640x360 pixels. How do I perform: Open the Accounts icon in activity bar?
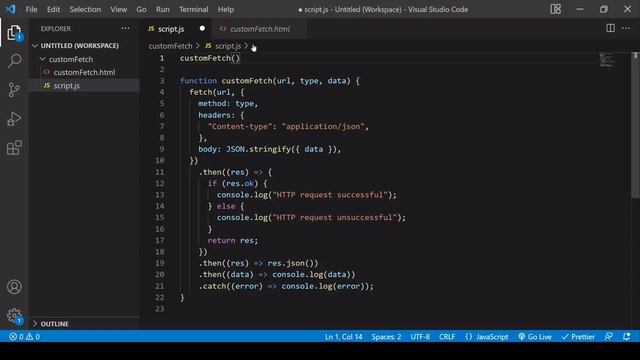pyautogui.click(x=14, y=287)
